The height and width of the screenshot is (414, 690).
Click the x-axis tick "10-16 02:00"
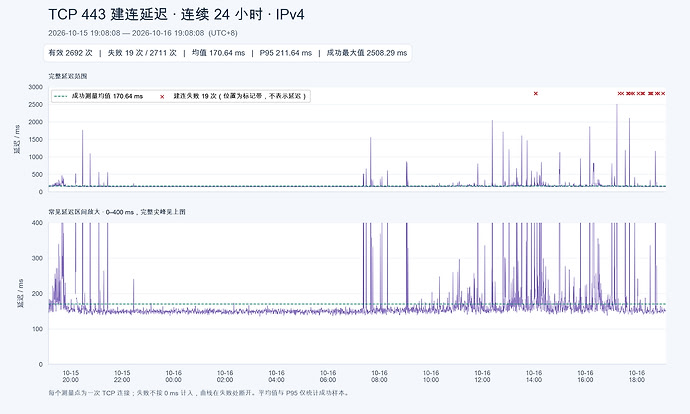(225, 376)
